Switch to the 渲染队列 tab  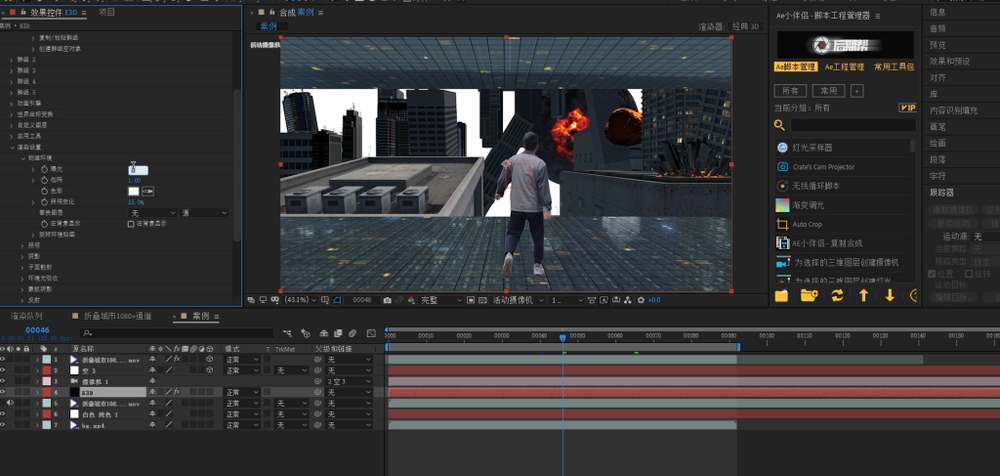point(25,316)
